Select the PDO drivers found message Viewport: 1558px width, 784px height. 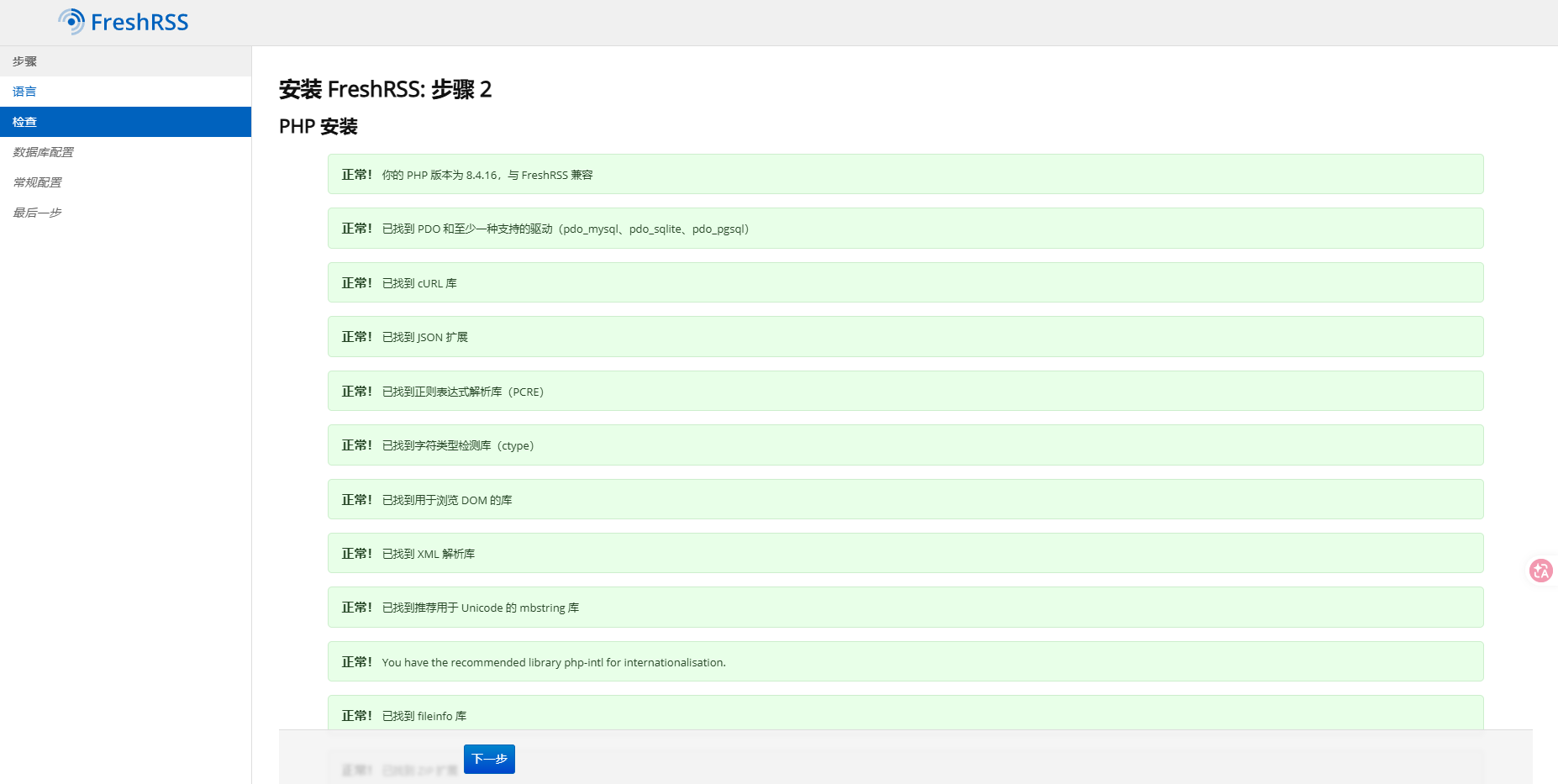point(565,229)
